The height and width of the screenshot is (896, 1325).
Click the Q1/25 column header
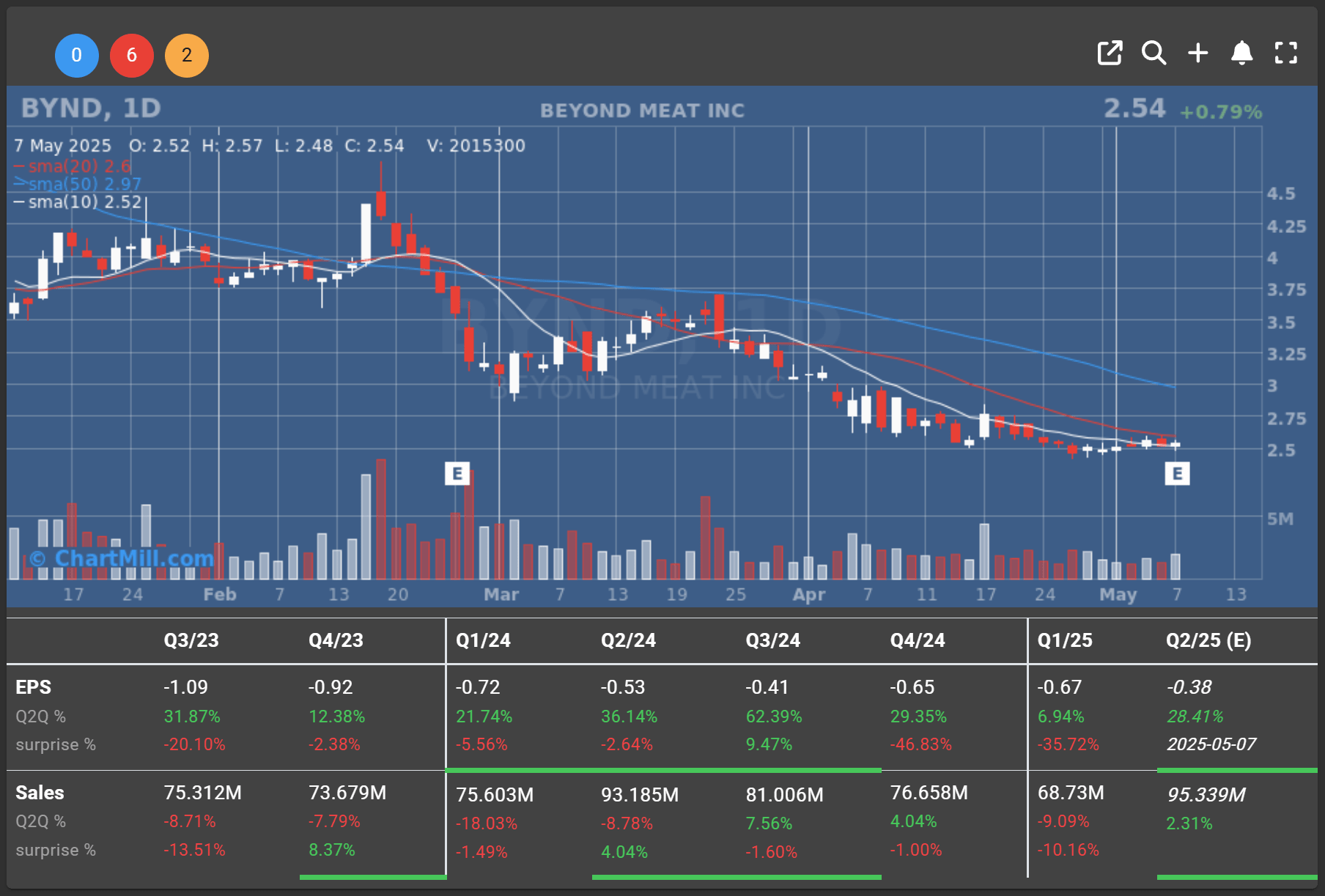coord(1065,640)
